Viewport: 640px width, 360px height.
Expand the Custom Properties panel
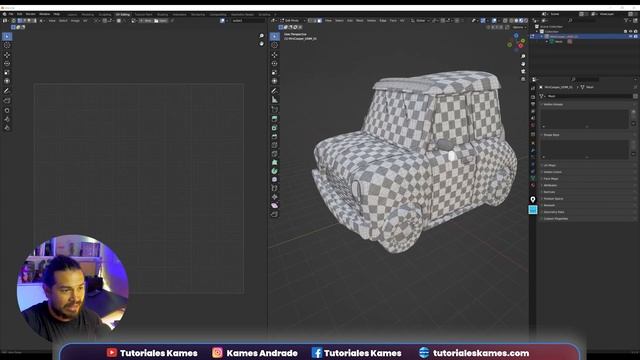[556, 219]
